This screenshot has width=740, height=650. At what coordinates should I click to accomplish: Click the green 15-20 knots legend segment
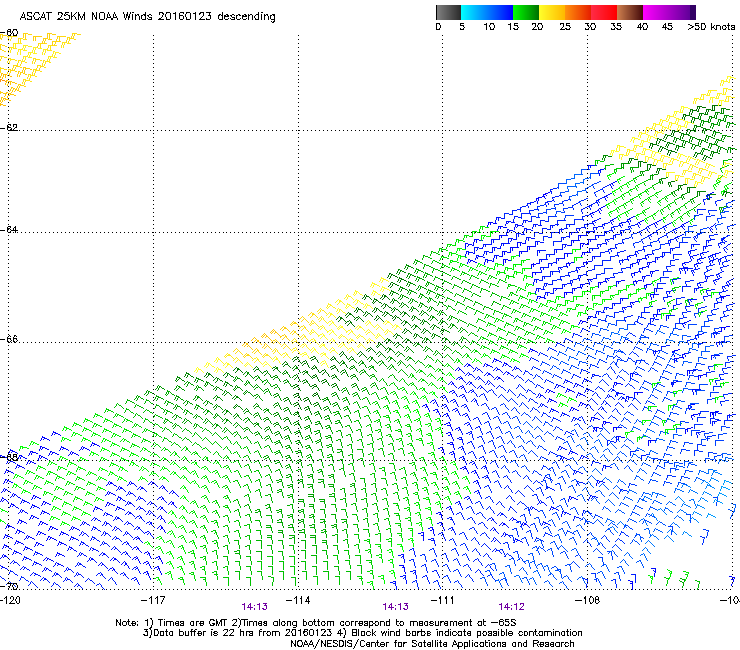pos(526,12)
